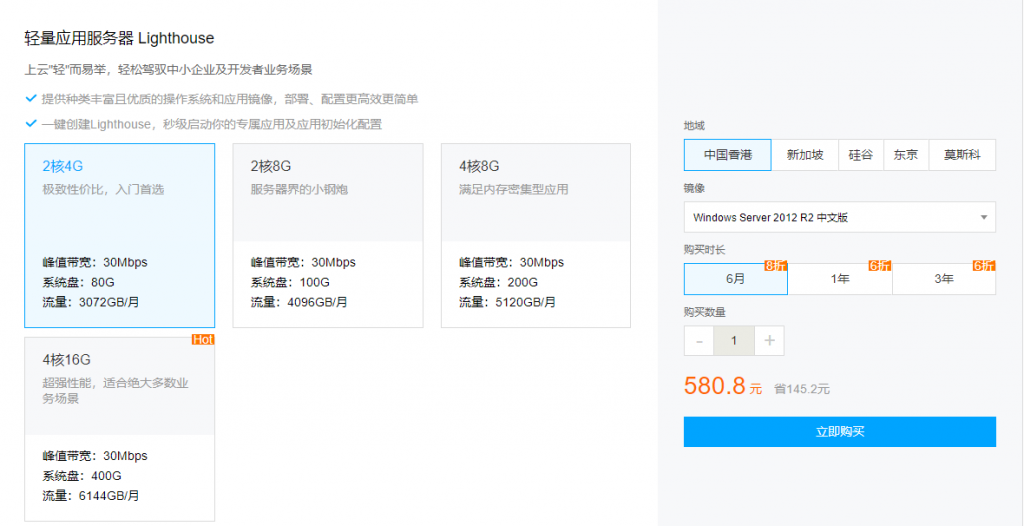Screen dimensions: 1024x526
Task: Click checkmark icon beside 一键创建Lighthouse line
Action: click(x=30, y=123)
